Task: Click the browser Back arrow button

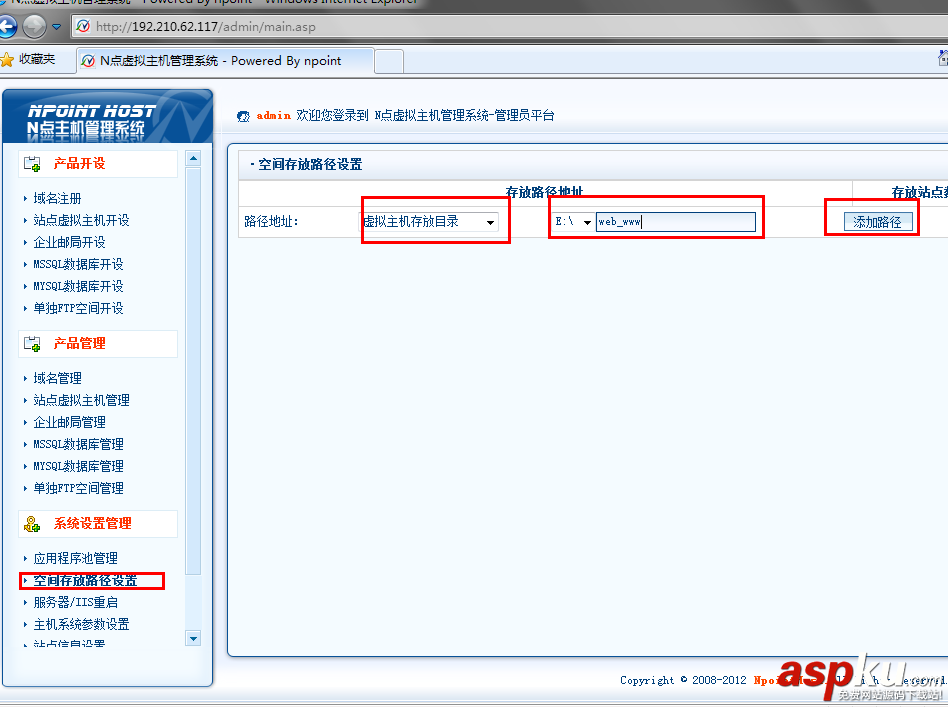Action: click(x=7, y=27)
